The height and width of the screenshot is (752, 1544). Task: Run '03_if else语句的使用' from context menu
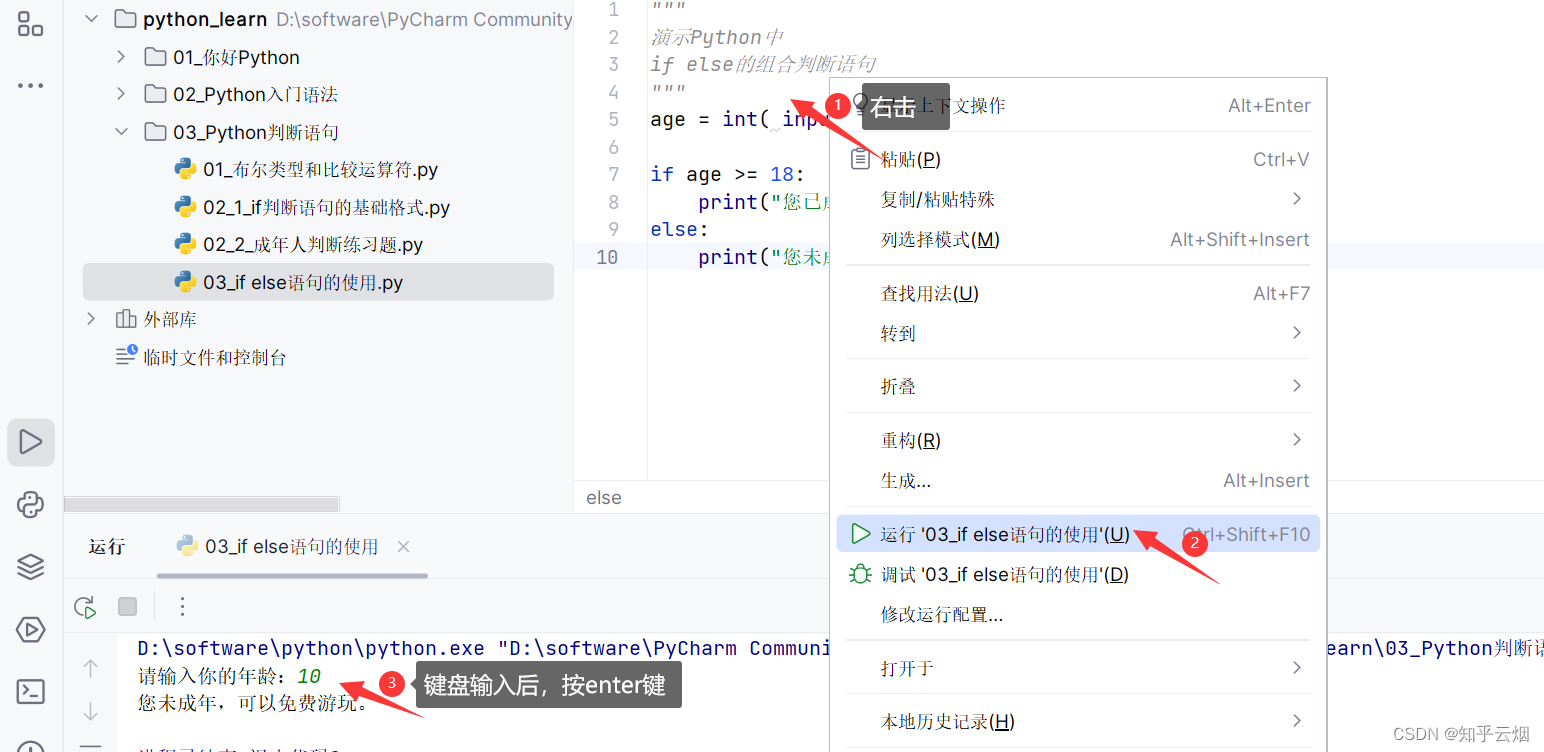[1078, 534]
